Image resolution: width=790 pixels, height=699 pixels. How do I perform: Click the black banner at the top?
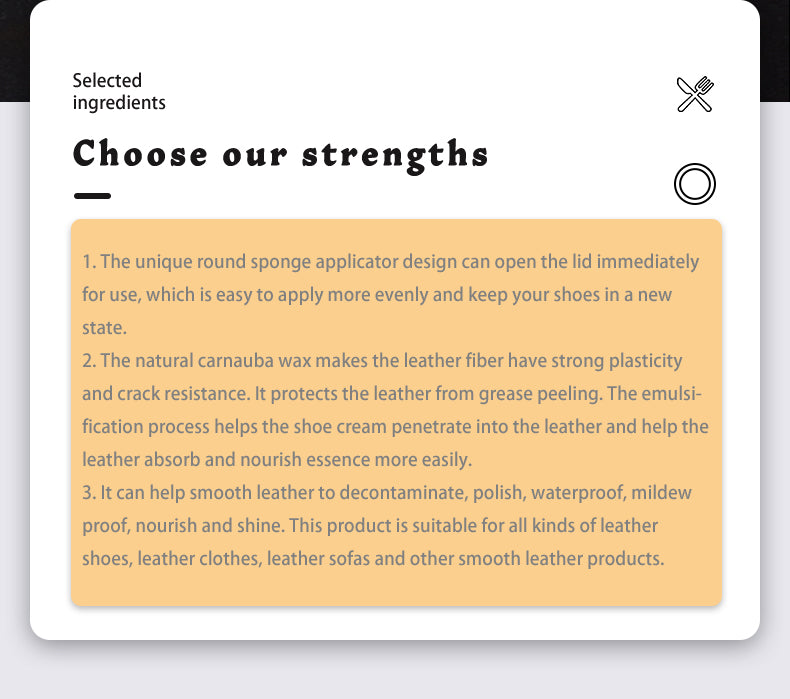15,50
